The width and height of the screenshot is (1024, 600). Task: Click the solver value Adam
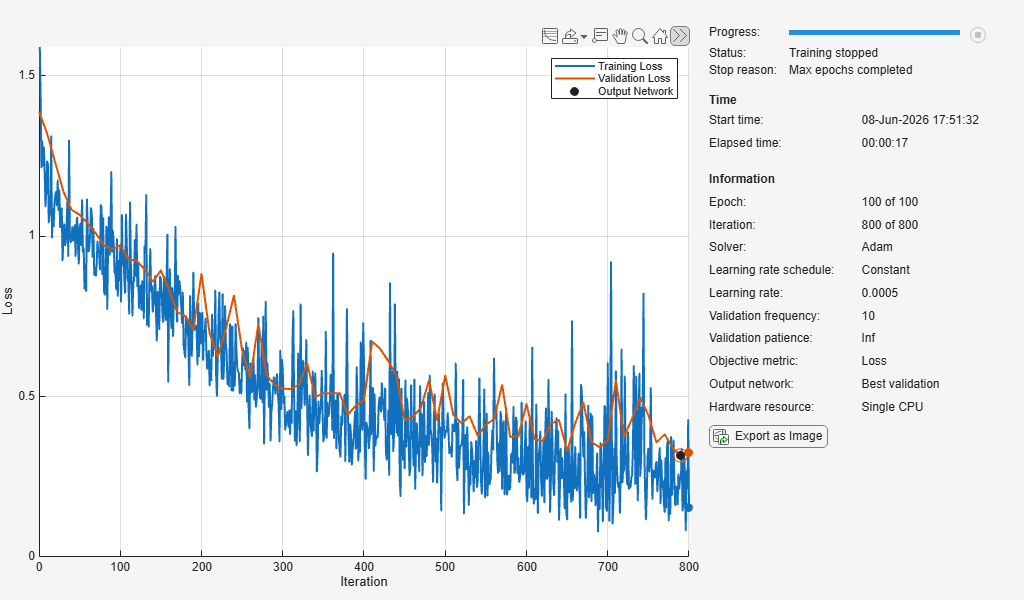pos(877,247)
